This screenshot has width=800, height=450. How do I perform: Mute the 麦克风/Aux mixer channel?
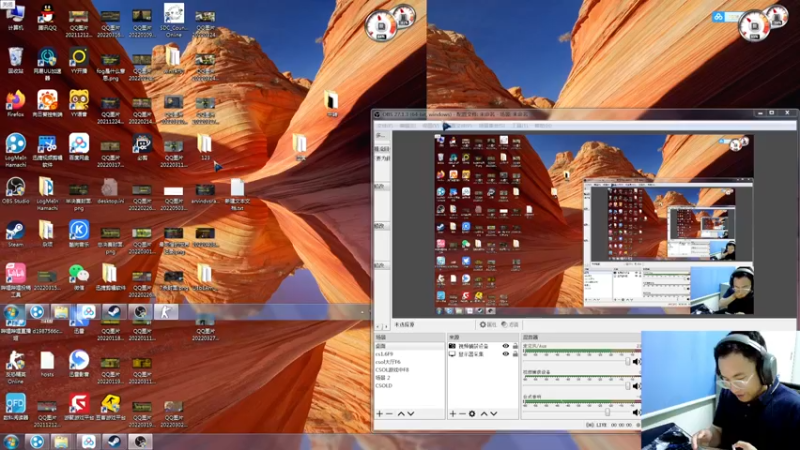[x=636, y=361]
